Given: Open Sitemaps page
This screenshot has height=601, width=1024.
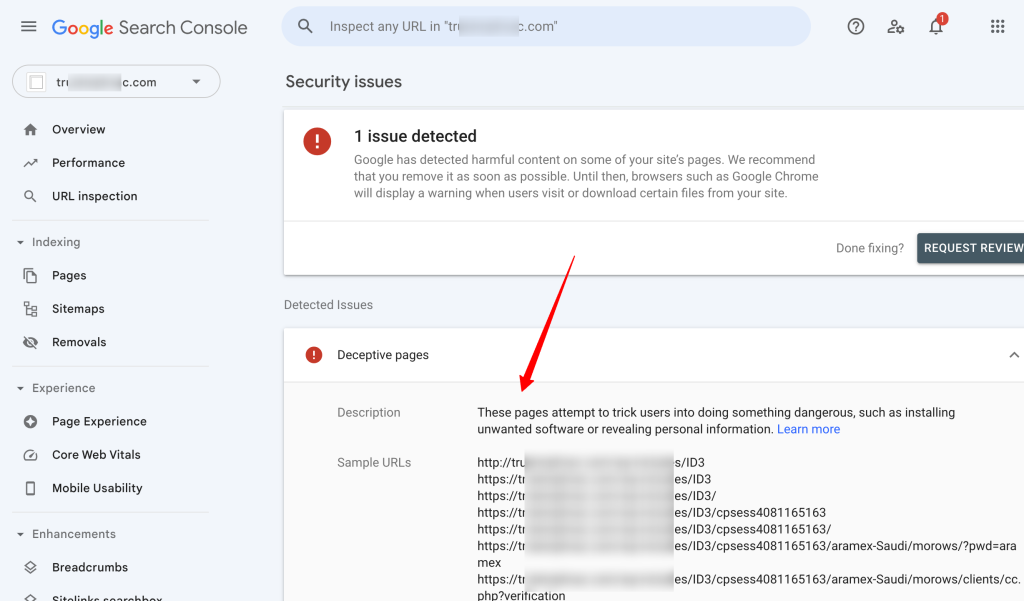Looking at the screenshot, I should pyautogui.click(x=78, y=309).
